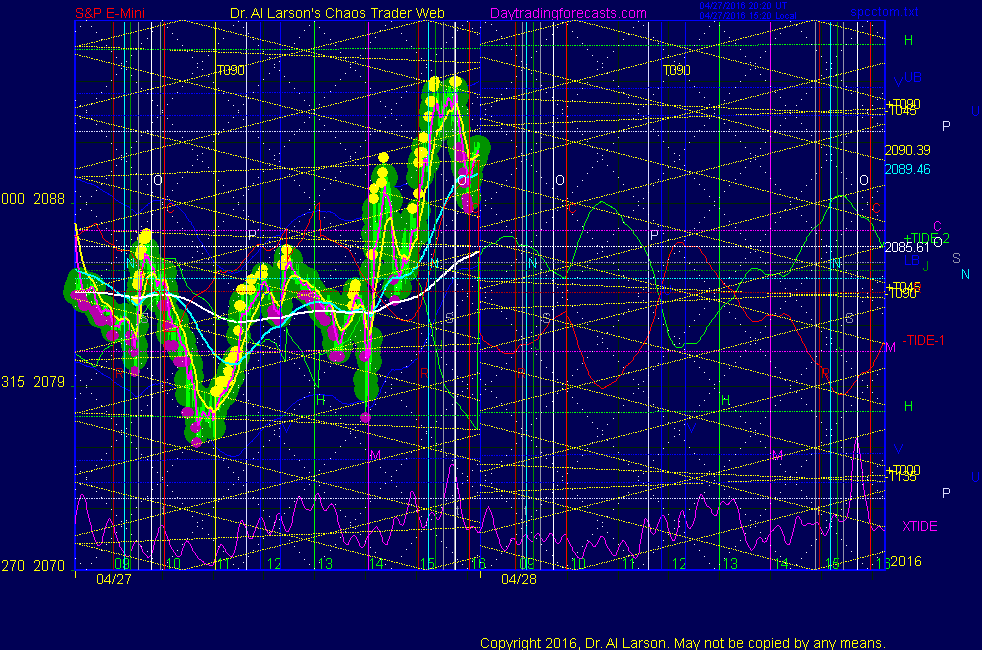Click the white 2085.61 price readout
The height and width of the screenshot is (650, 982).
(907, 247)
